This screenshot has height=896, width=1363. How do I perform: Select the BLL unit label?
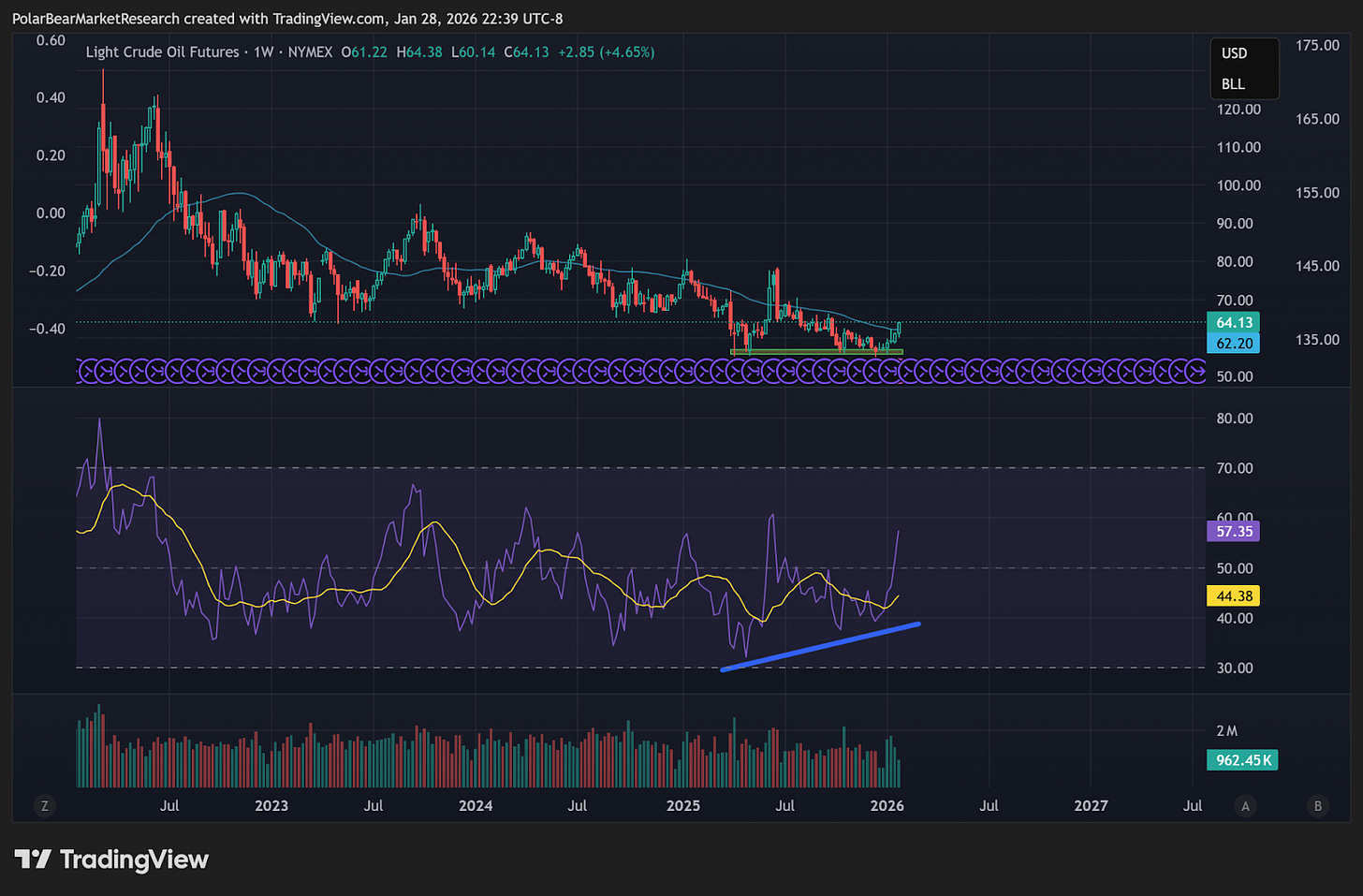[x=1233, y=84]
